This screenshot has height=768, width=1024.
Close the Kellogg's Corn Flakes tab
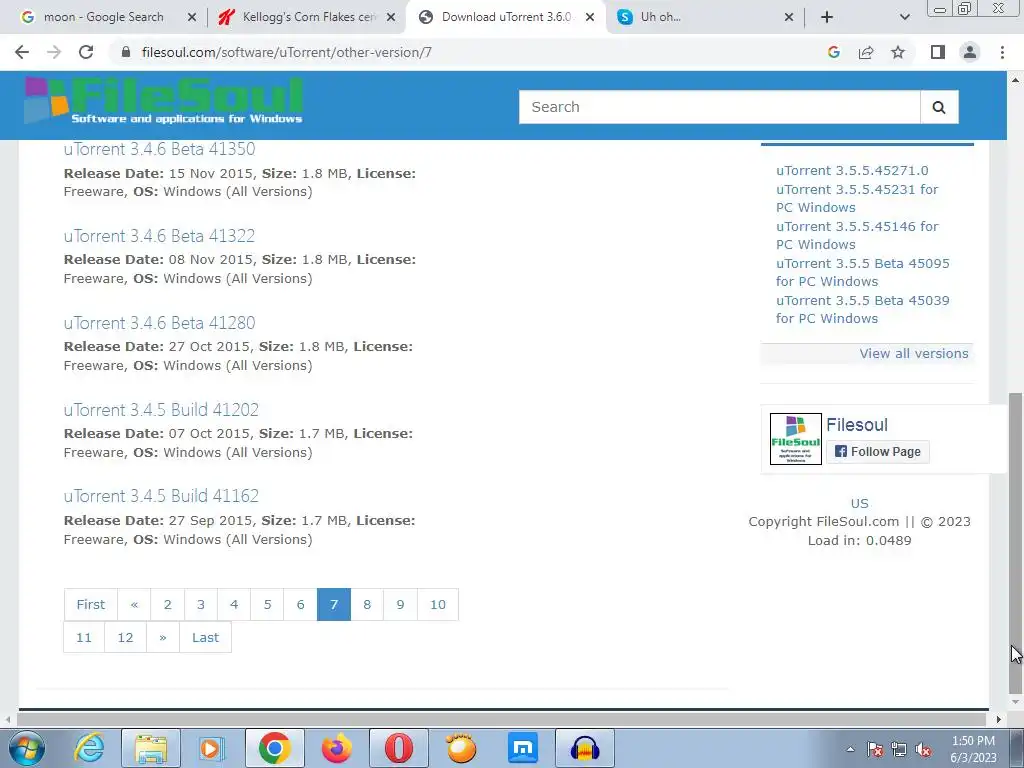click(x=391, y=18)
